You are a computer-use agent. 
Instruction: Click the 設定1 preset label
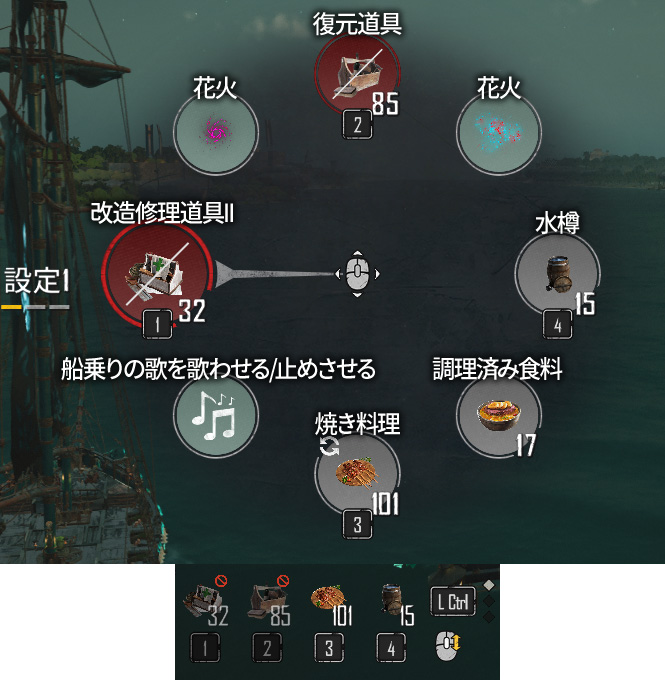(37, 281)
